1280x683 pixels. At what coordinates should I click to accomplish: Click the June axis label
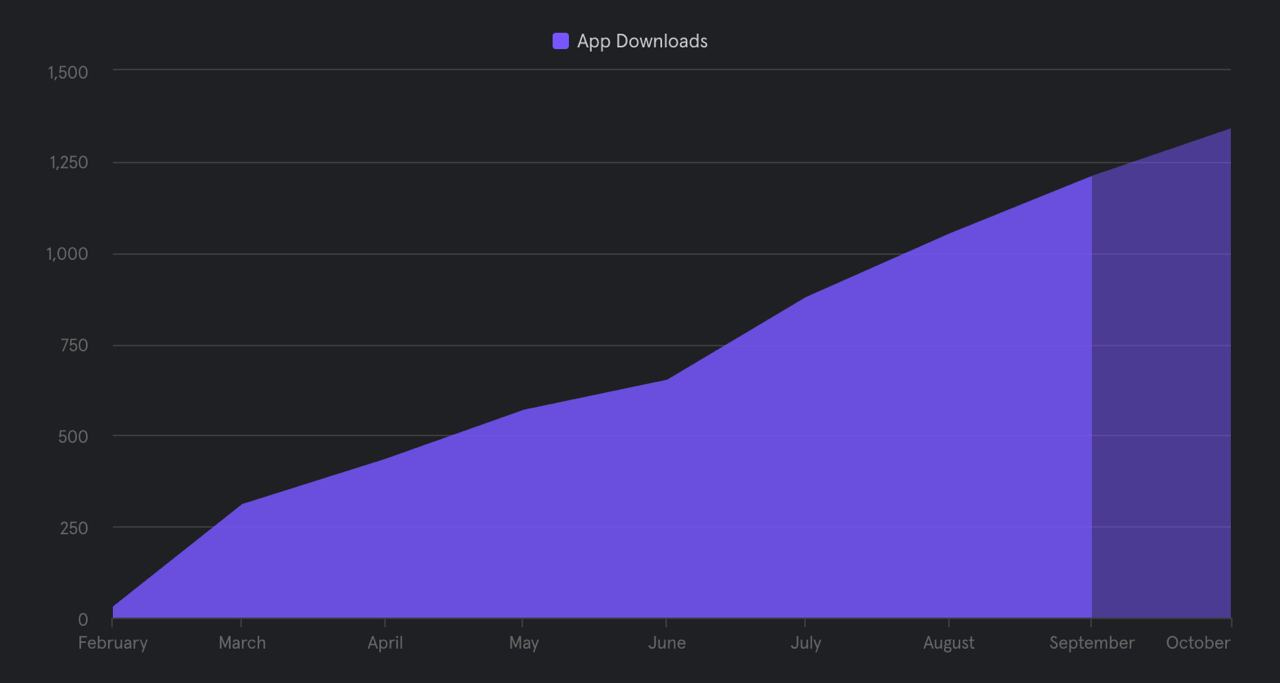(x=667, y=643)
